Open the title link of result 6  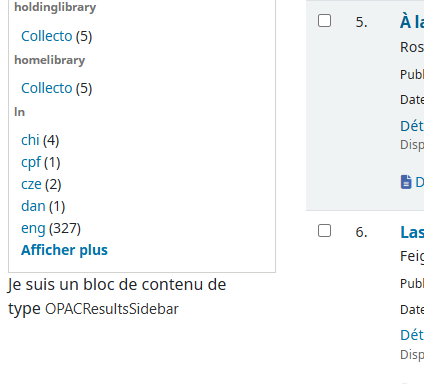(x=412, y=232)
